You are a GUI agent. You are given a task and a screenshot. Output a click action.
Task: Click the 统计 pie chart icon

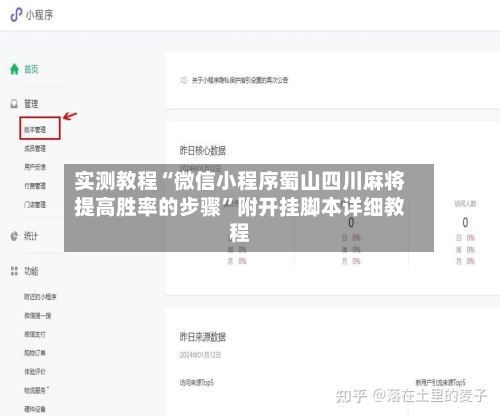point(14,236)
